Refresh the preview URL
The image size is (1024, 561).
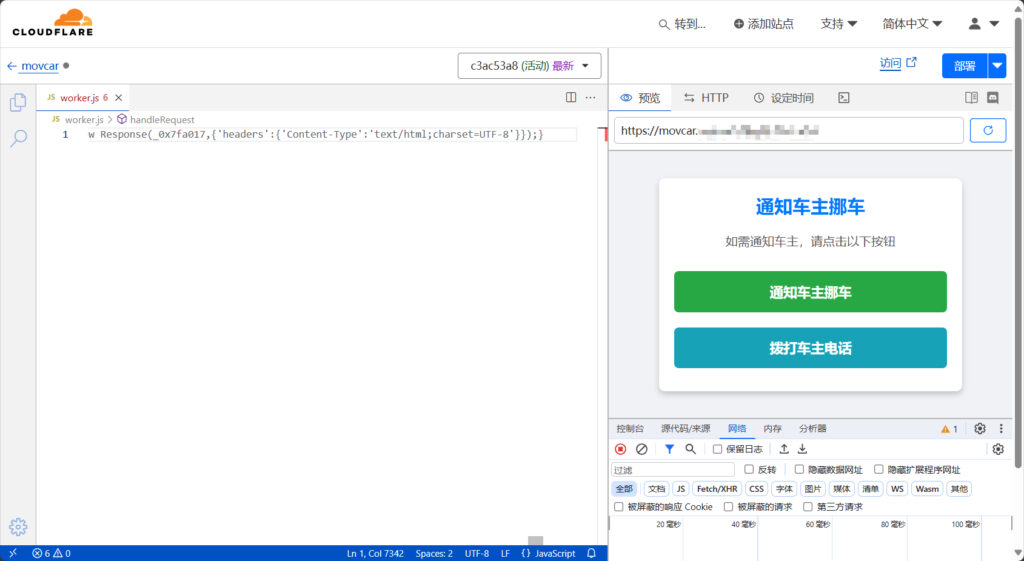tap(987, 131)
